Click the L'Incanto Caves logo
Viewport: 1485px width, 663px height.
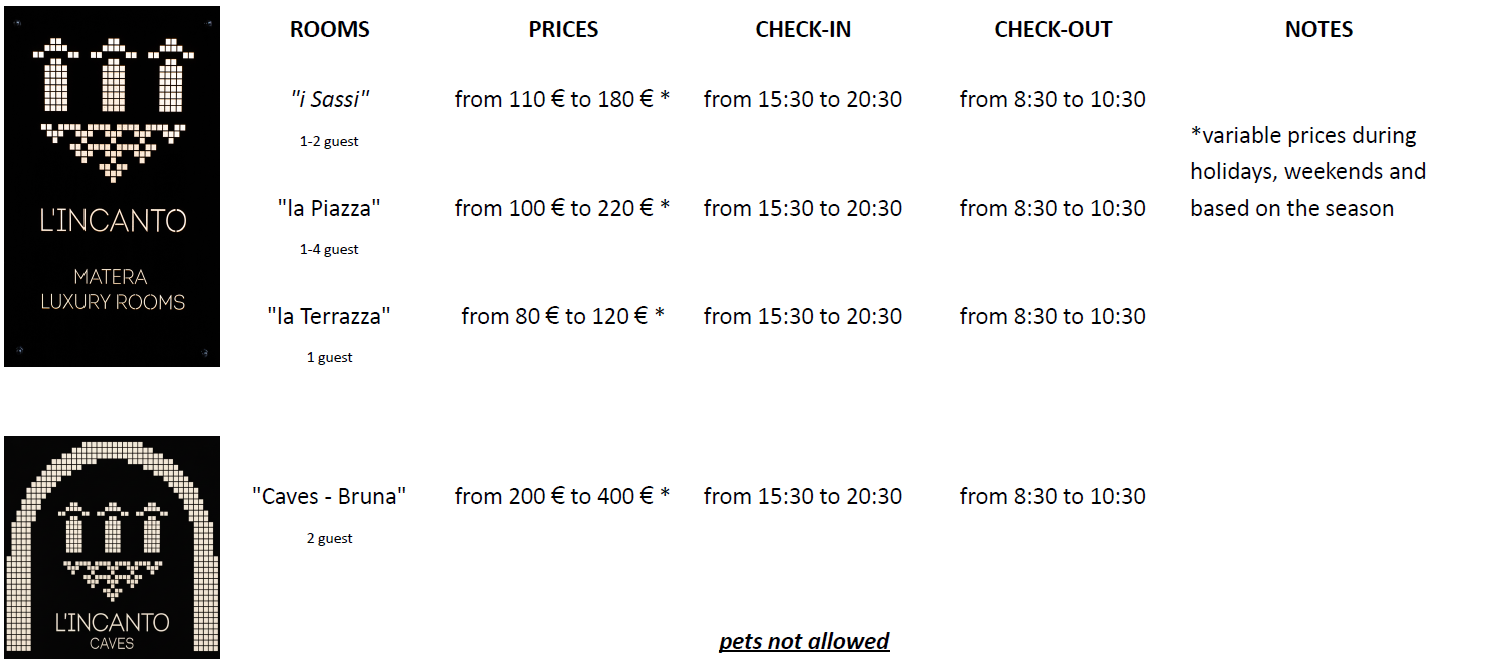pos(112,547)
